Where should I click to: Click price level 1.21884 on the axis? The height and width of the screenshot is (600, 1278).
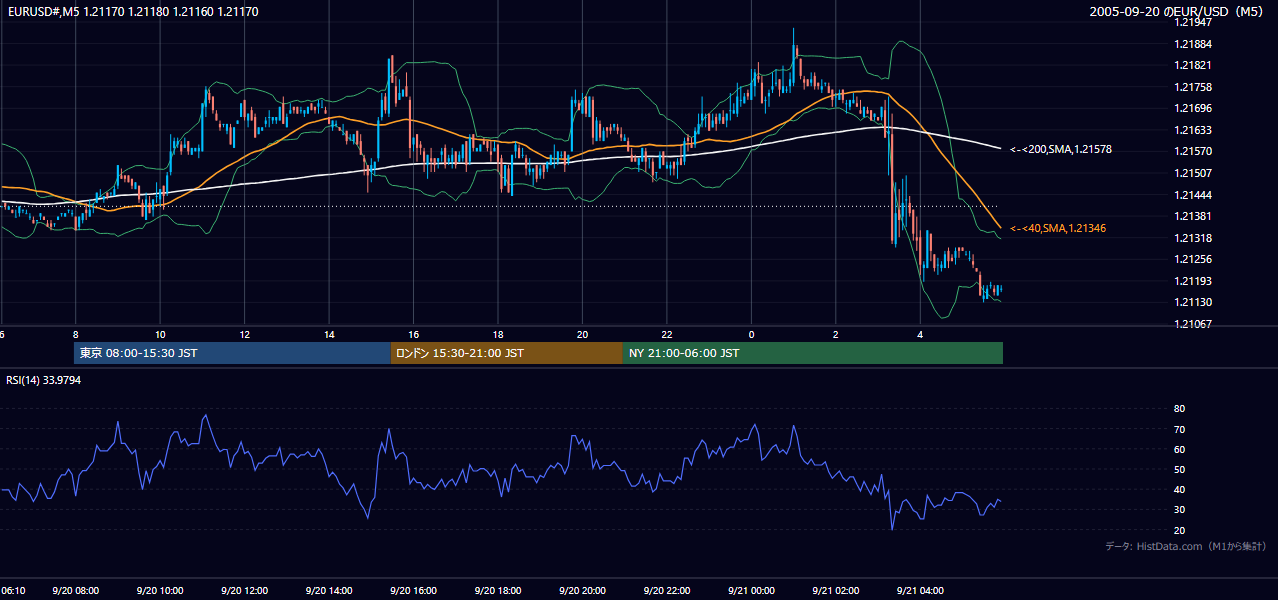point(1191,44)
